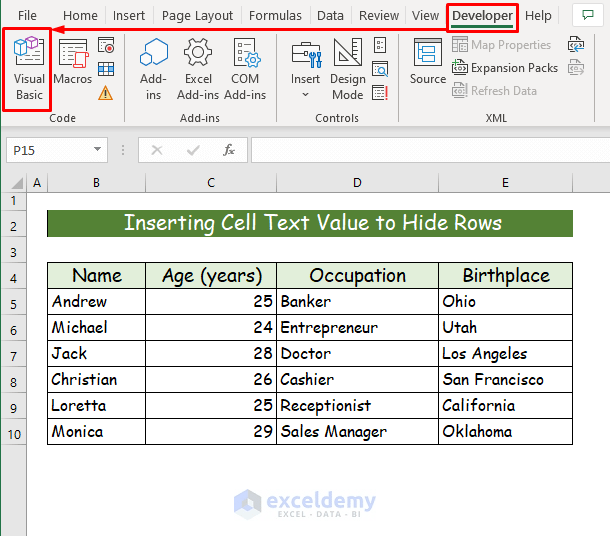Switch to the Review tab
The width and height of the screenshot is (610, 536).
click(x=379, y=16)
